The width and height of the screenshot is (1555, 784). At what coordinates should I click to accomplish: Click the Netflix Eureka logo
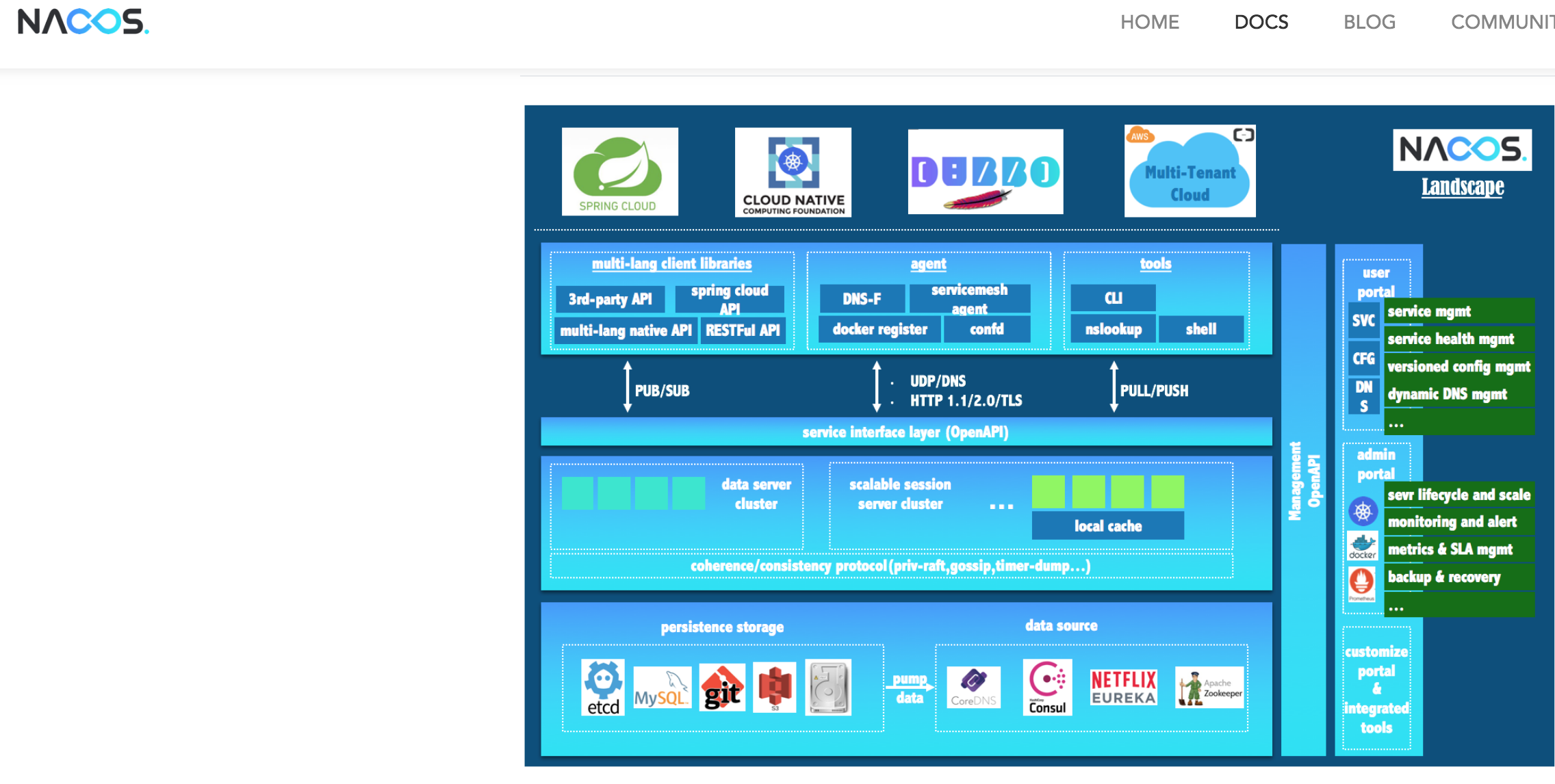1123,688
